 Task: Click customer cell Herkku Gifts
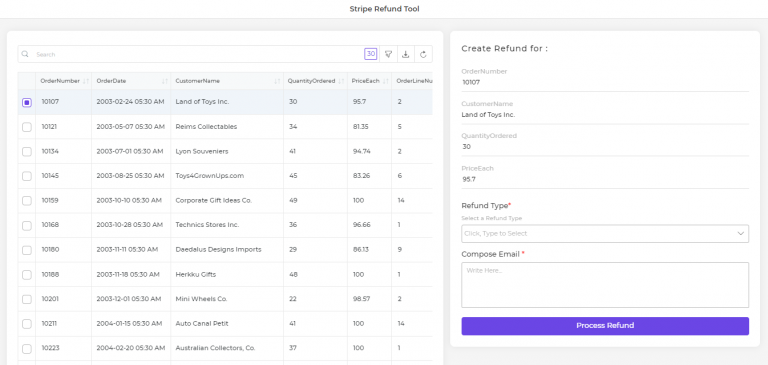(x=195, y=274)
